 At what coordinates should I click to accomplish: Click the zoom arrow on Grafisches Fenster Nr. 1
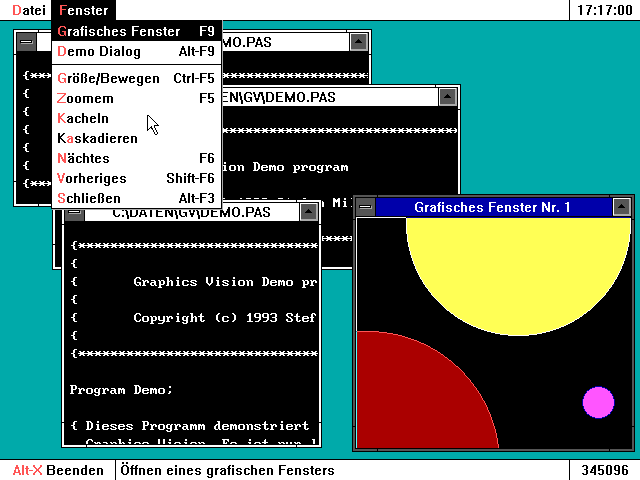pyautogui.click(x=622, y=207)
